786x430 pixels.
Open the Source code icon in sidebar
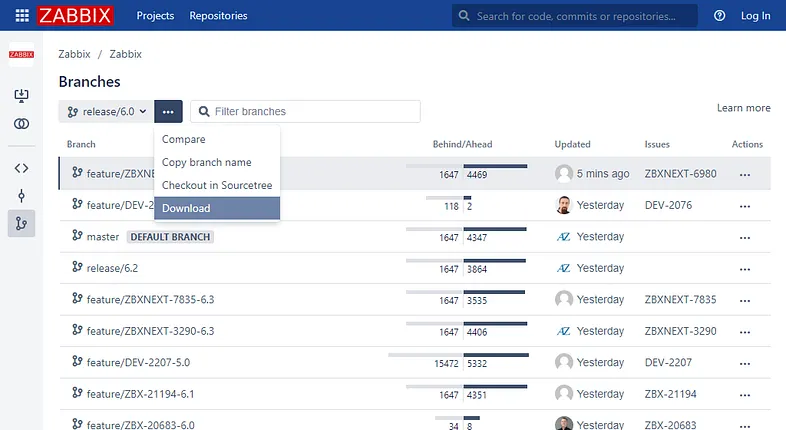tap(22, 168)
